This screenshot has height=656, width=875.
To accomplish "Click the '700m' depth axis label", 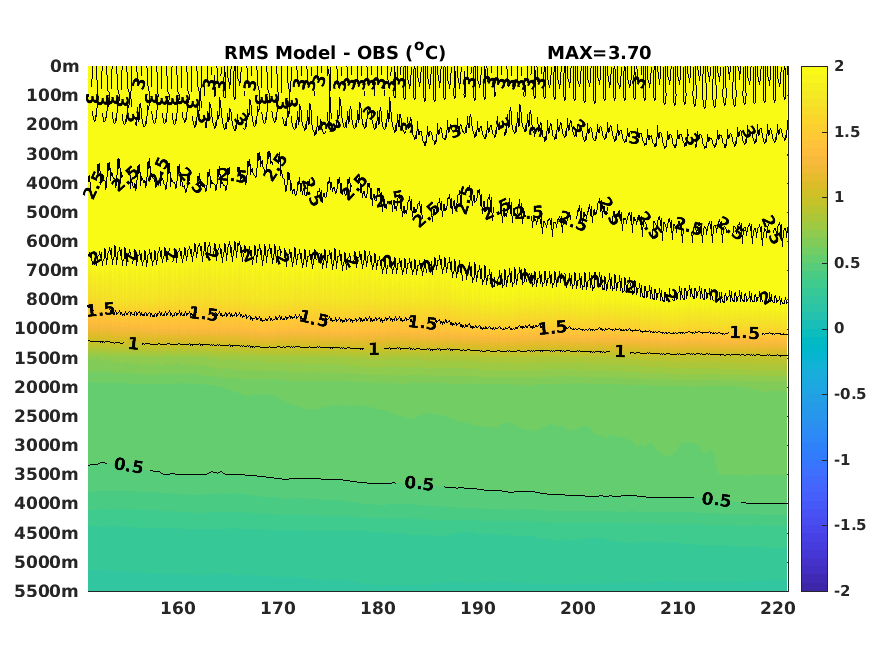I will pos(52,270).
